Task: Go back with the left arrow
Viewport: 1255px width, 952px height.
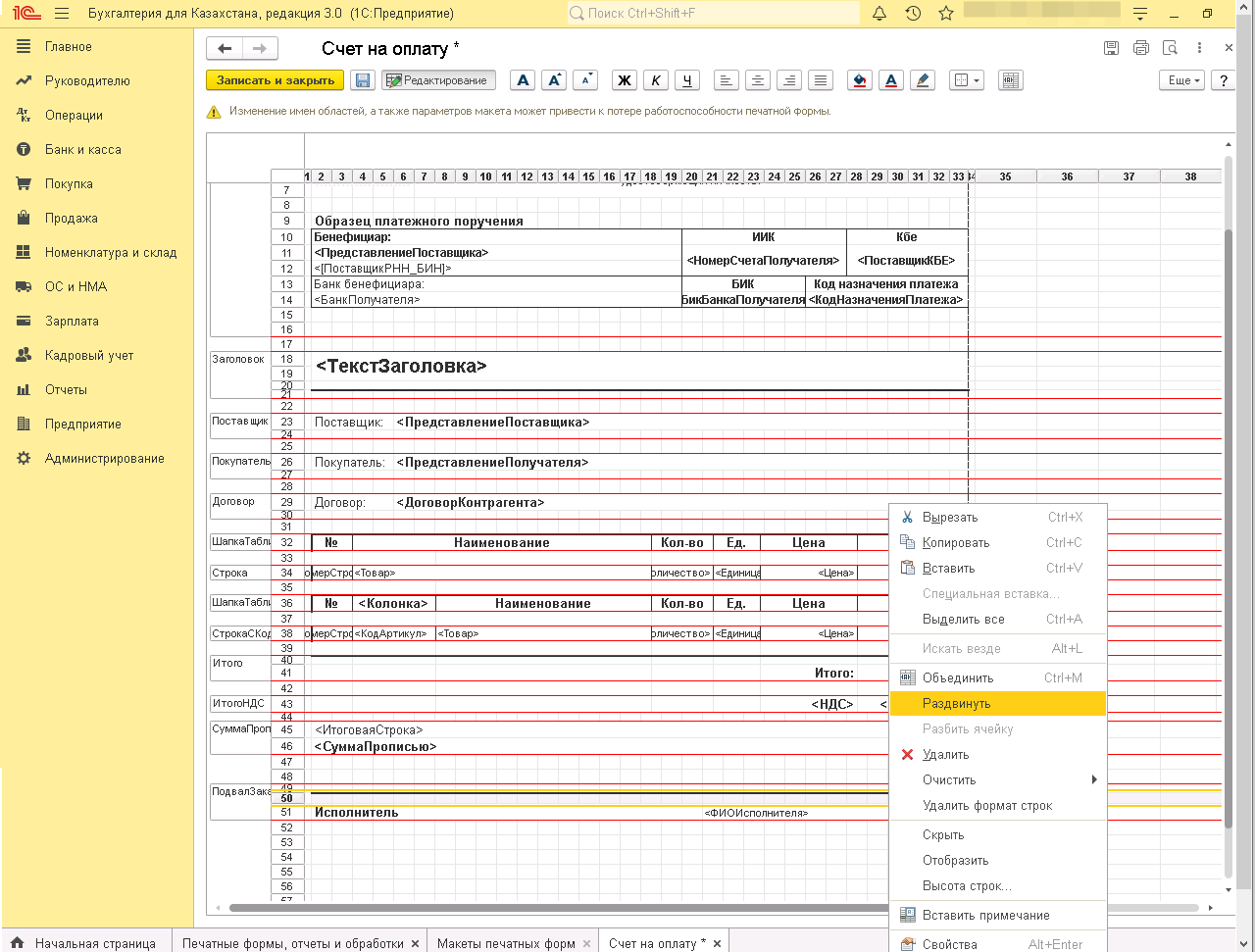Action: tap(225, 48)
